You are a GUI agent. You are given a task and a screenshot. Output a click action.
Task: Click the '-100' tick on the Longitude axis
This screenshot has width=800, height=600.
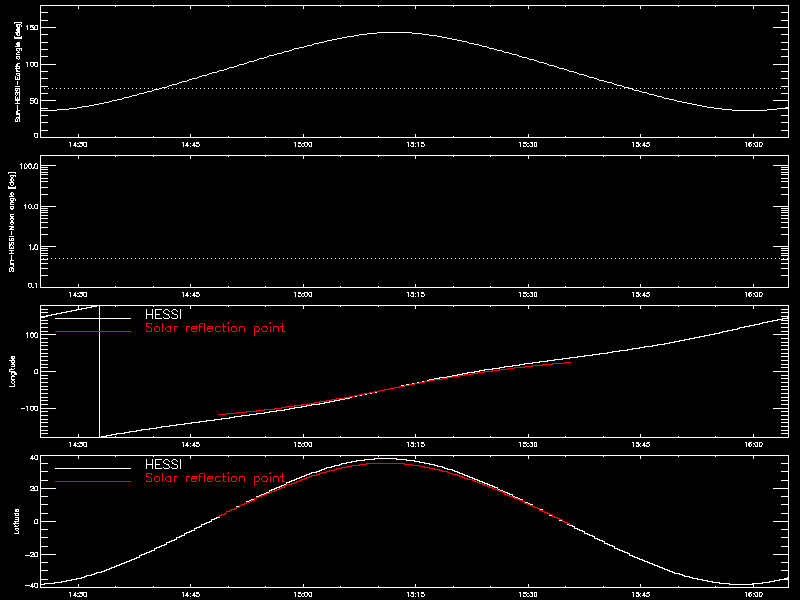tap(30, 409)
